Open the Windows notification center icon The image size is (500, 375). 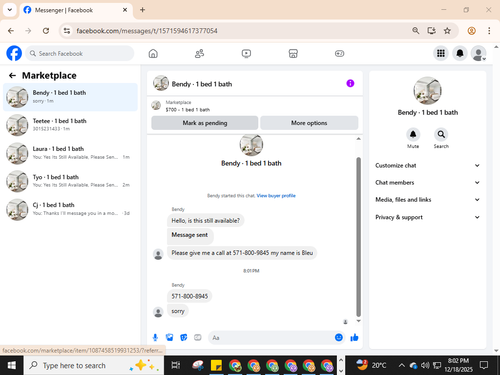click(x=484, y=366)
